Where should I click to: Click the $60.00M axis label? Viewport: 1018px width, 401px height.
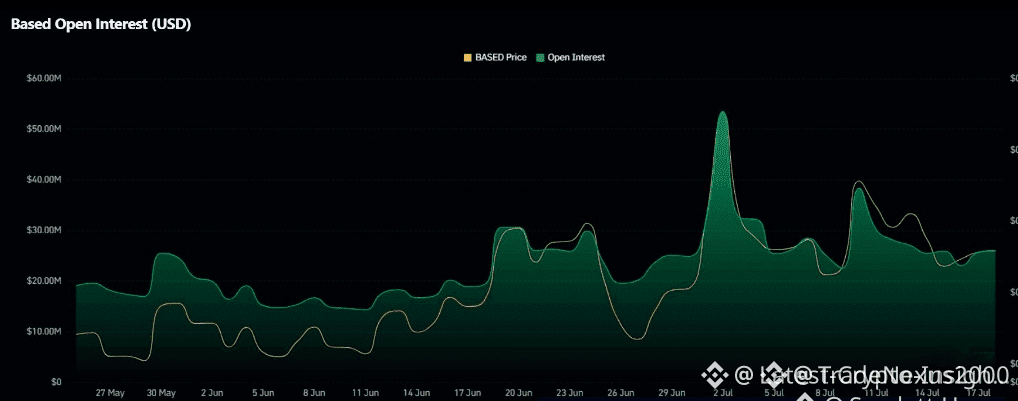pyautogui.click(x=44, y=78)
